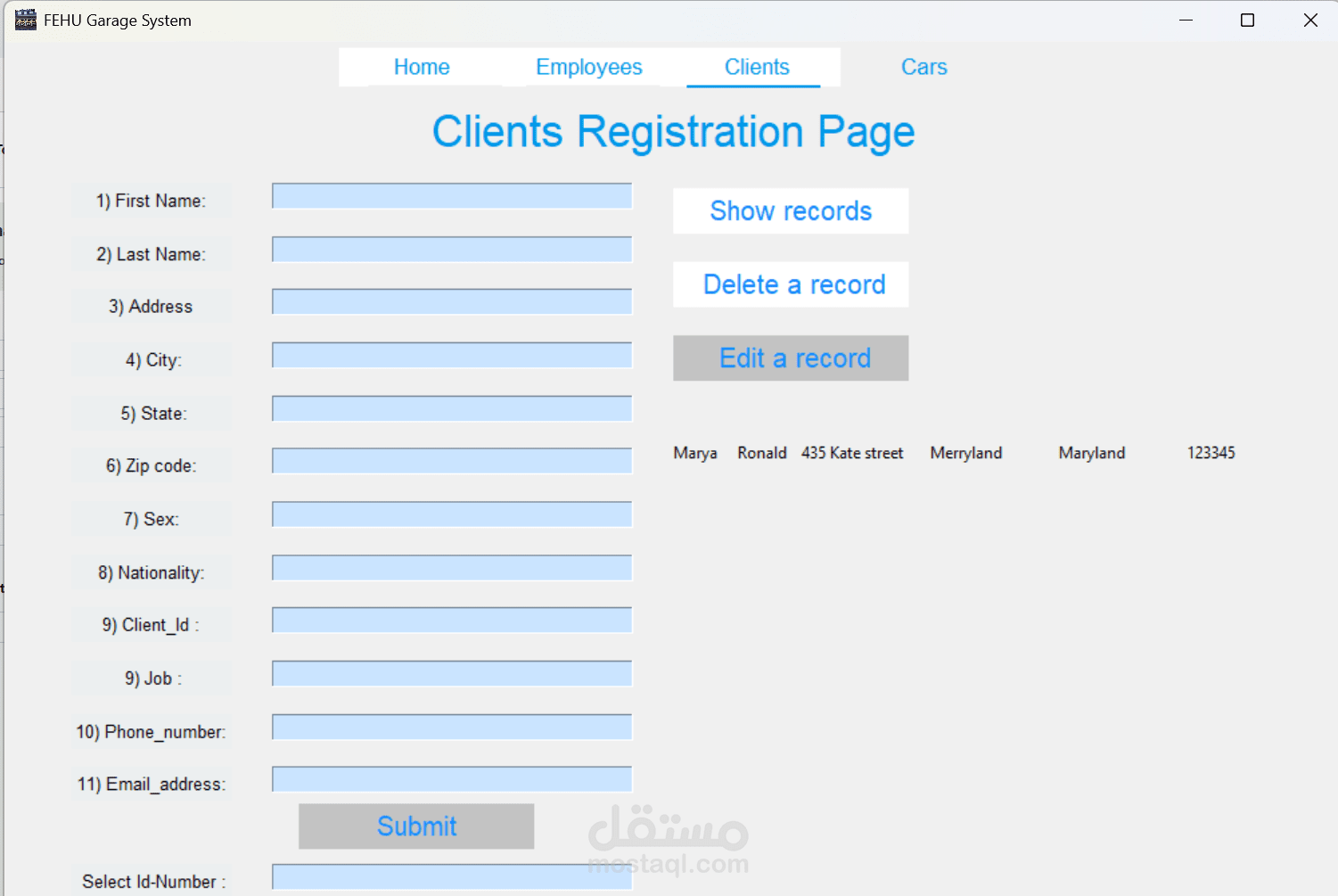Click the '5) State:' label

point(152,414)
